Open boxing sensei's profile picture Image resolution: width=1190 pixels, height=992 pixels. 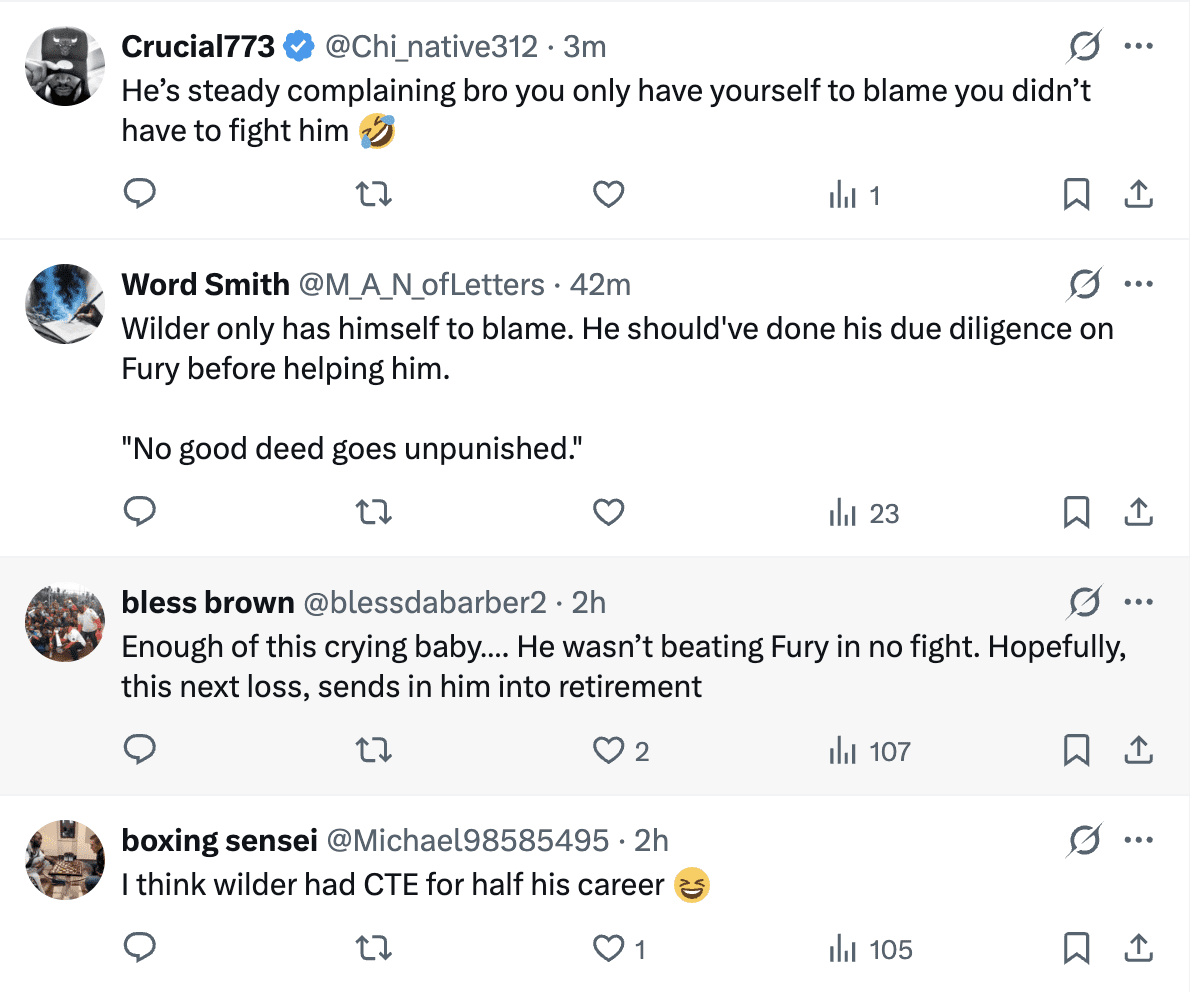pyautogui.click(x=65, y=859)
